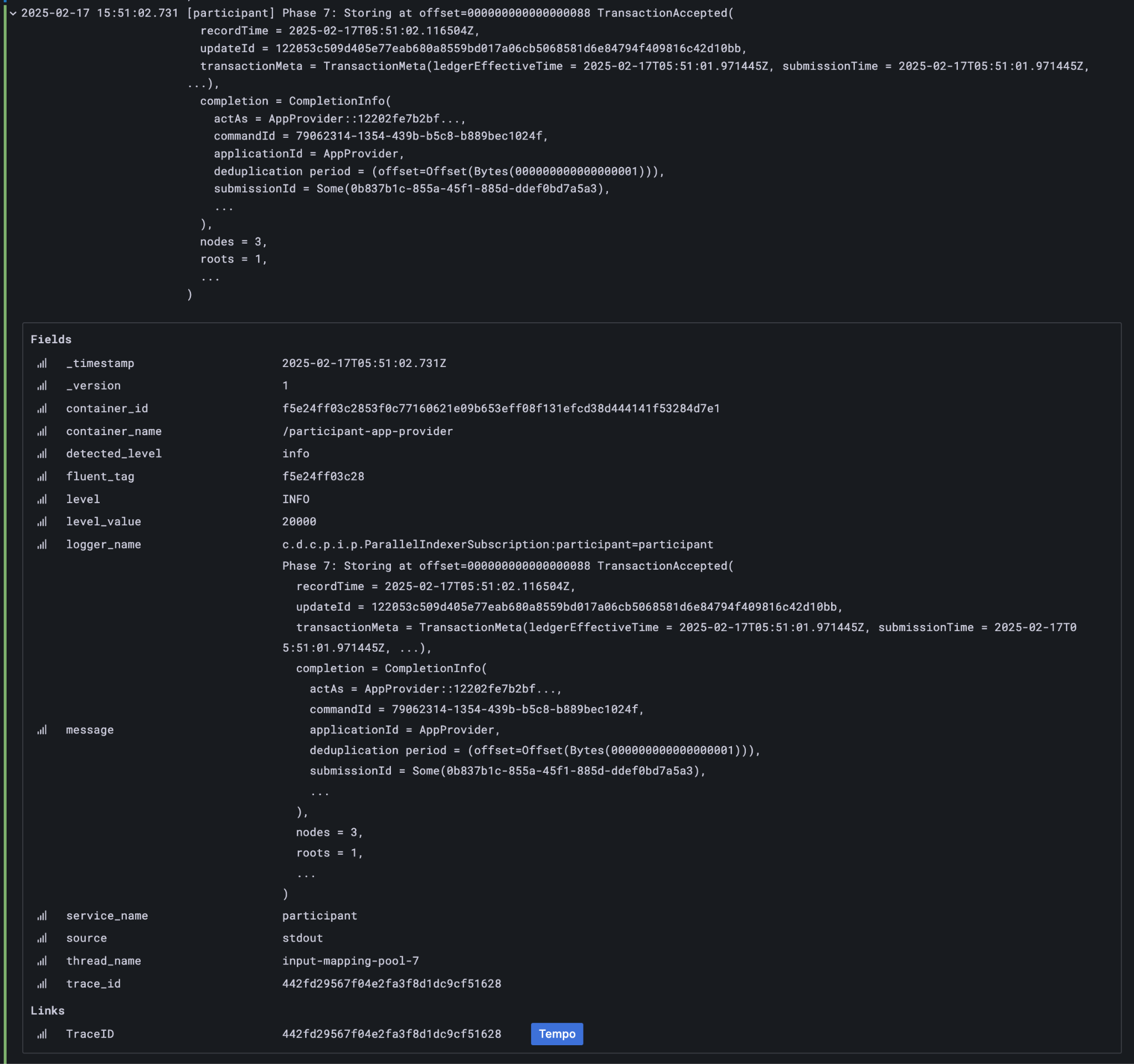
Task: Open stats for the _timestamp field
Action: (x=42, y=363)
